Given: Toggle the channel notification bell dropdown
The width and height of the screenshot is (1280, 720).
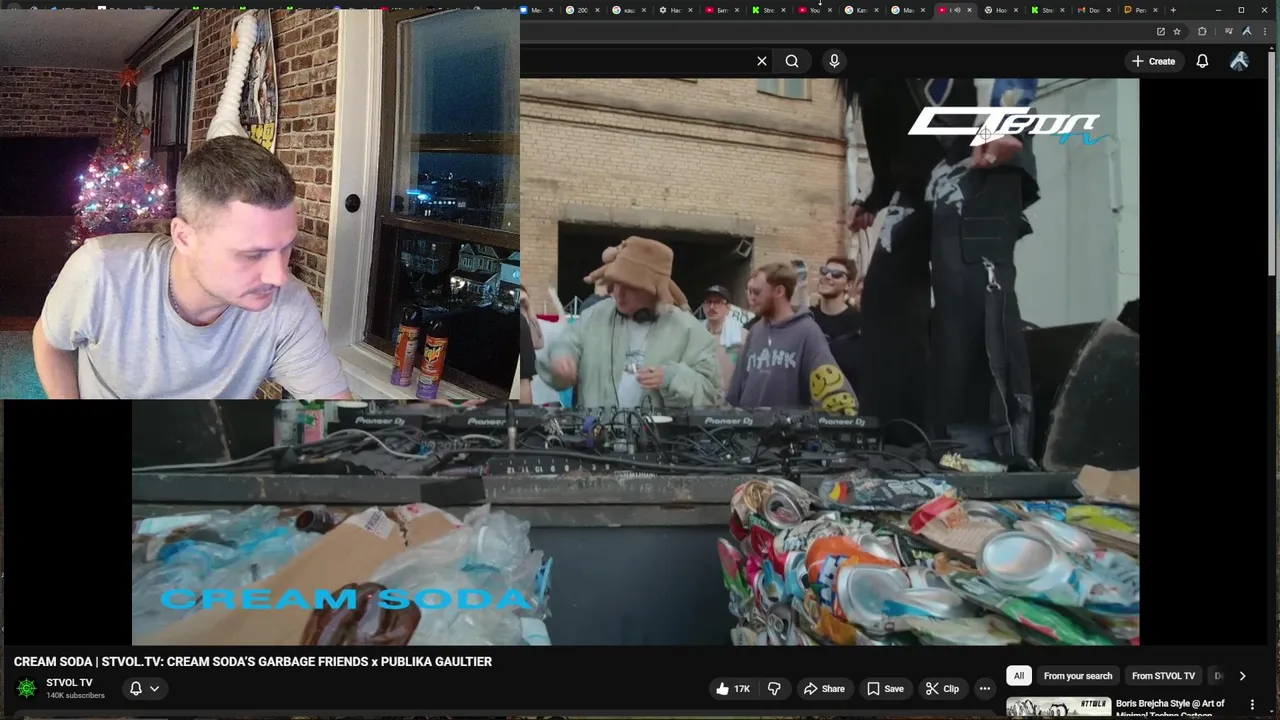Looking at the screenshot, I should point(144,688).
